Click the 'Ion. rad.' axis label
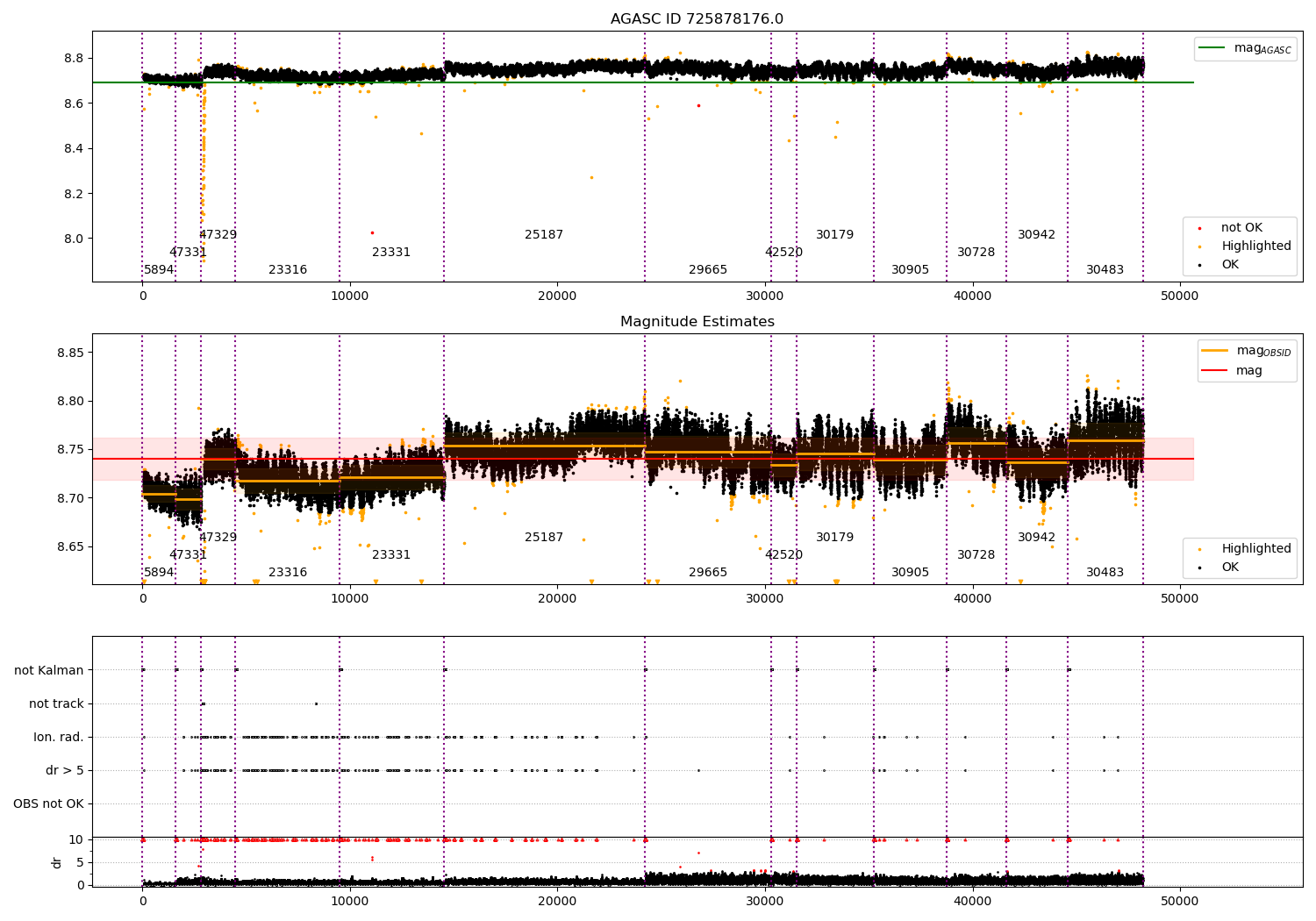The height and width of the screenshot is (921, 1316). coord(59,737)
